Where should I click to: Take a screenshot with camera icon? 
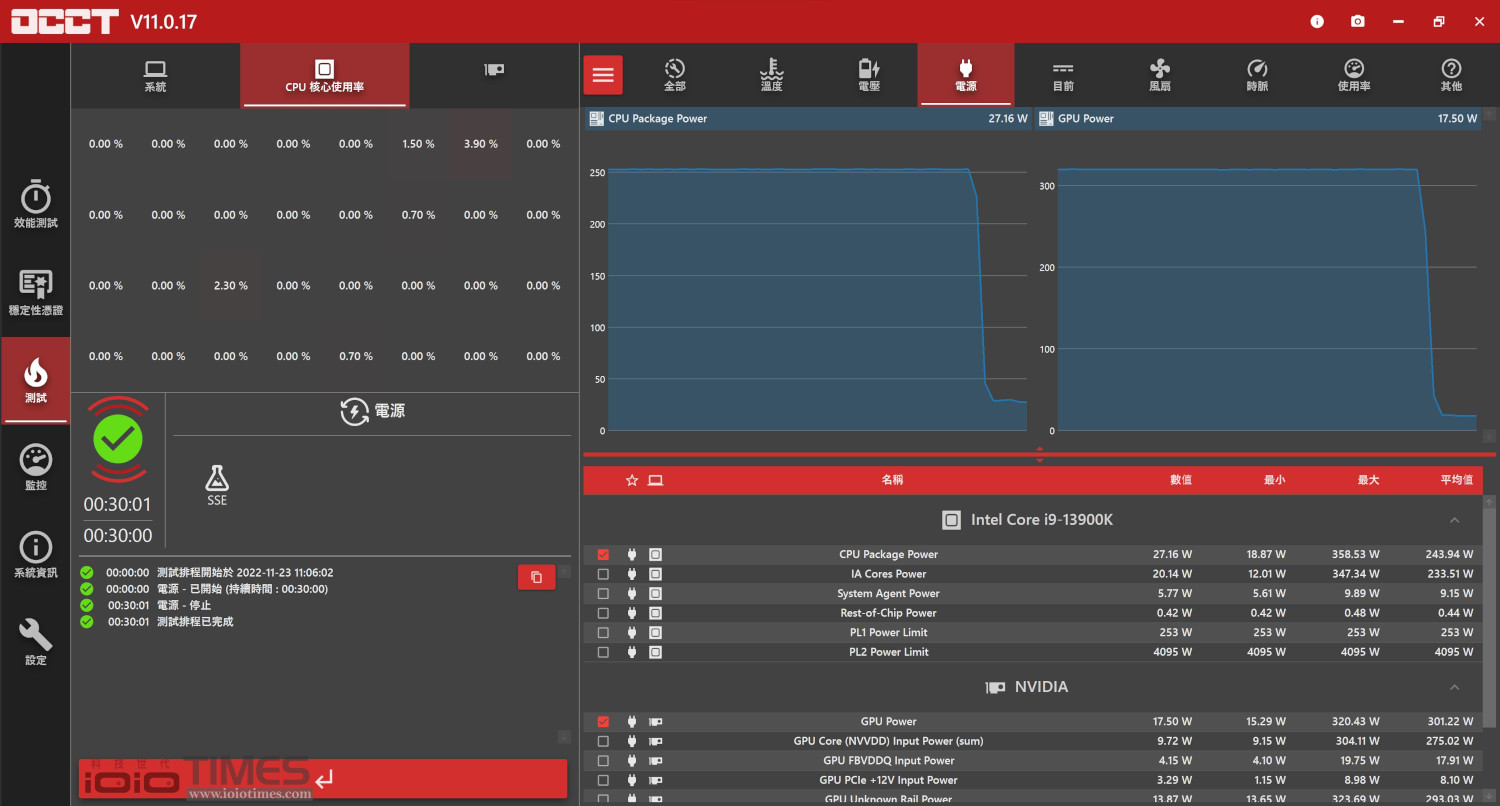pos(1357,21)
